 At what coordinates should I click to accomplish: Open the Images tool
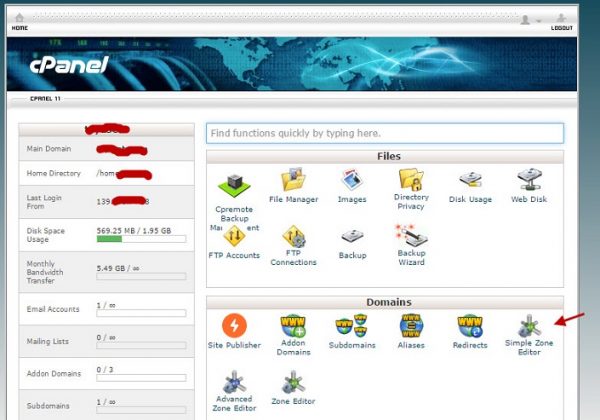[352, 180]
